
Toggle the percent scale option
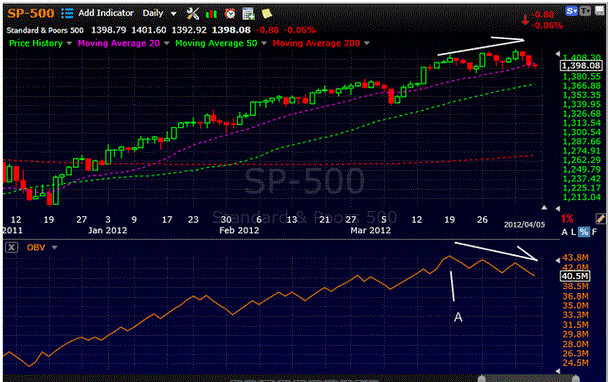584,232
